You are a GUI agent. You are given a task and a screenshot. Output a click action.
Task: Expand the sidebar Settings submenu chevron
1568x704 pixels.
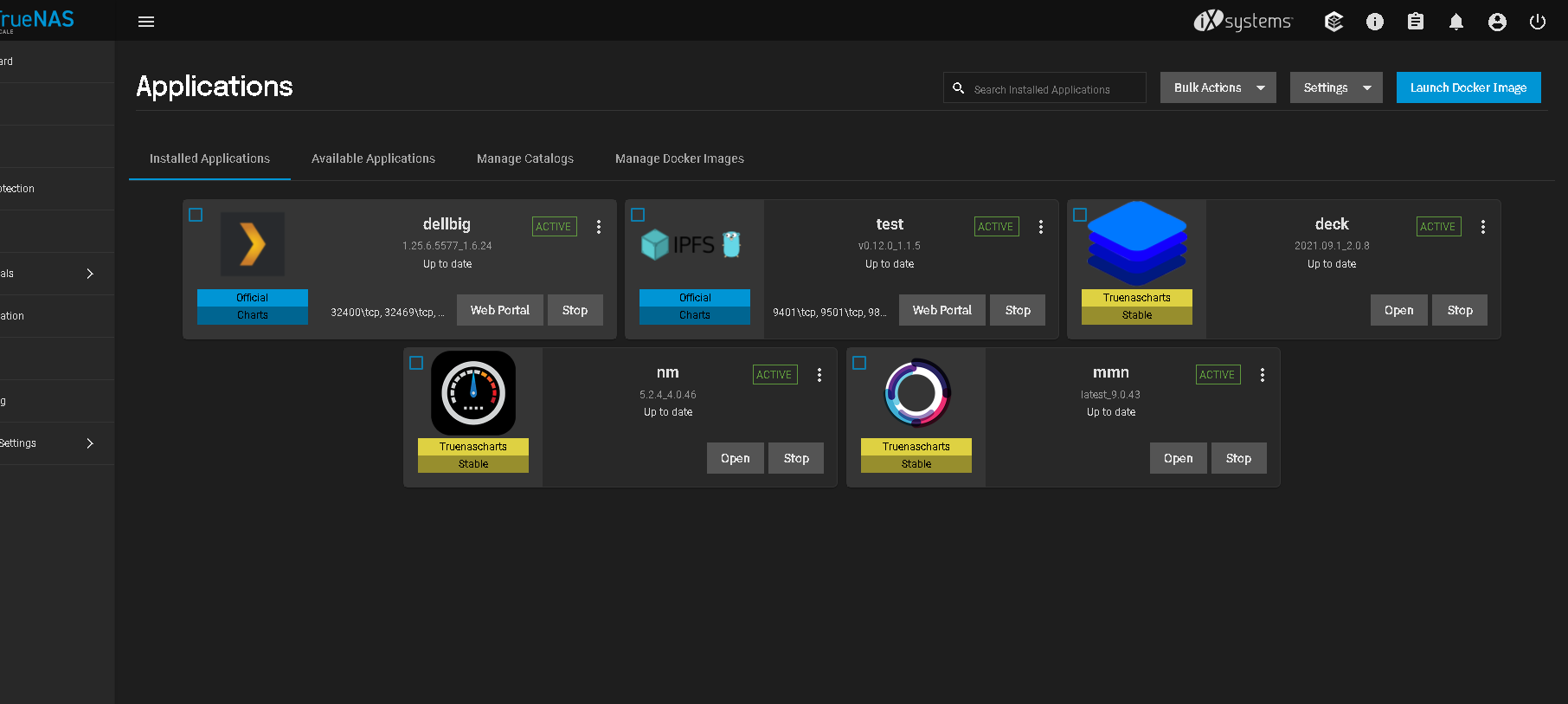click(90, 443)
